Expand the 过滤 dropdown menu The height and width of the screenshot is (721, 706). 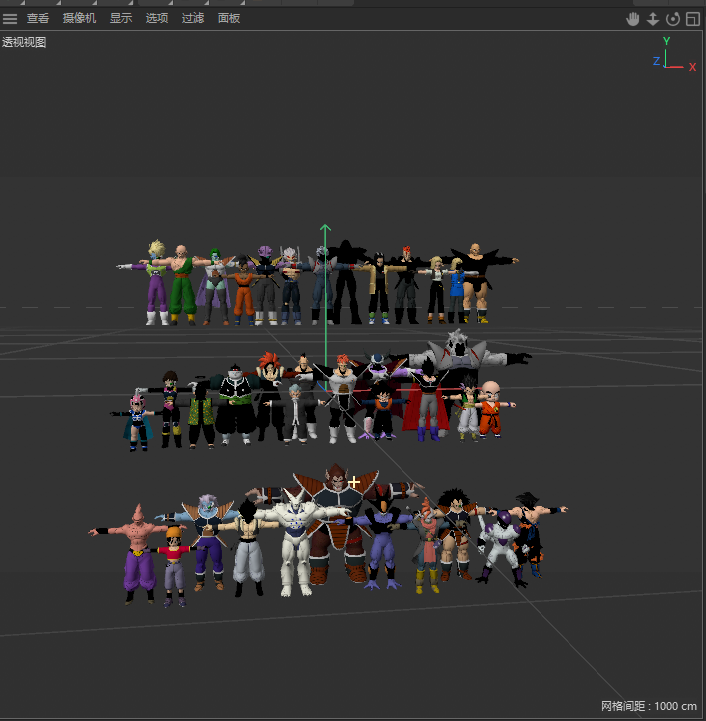[x=193, y=18]
